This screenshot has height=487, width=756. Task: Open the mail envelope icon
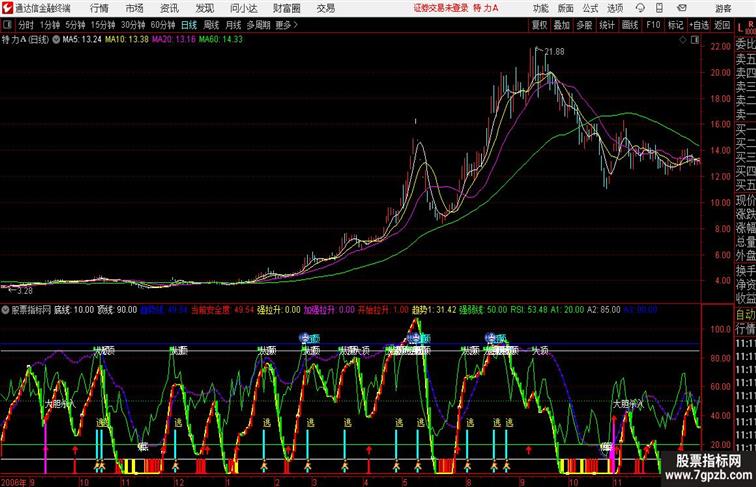click(x=682, y=8)
